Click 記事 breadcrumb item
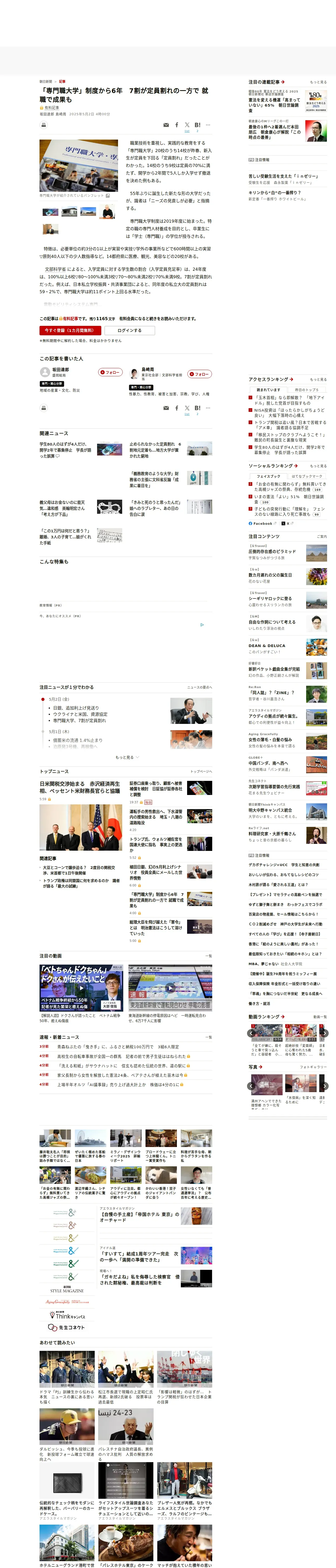This screenshot has height=1568, width=336. click(62, 81)
